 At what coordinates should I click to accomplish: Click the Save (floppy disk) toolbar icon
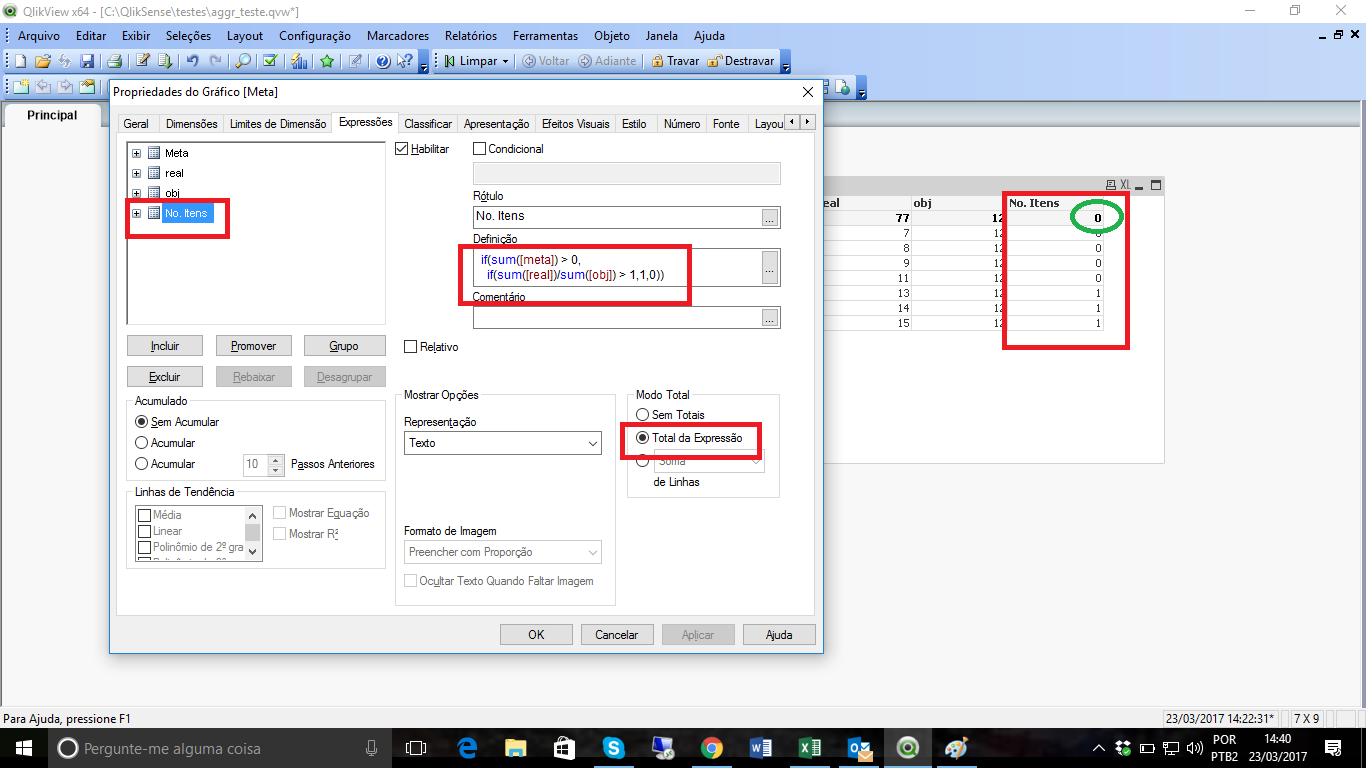(87, 61)
